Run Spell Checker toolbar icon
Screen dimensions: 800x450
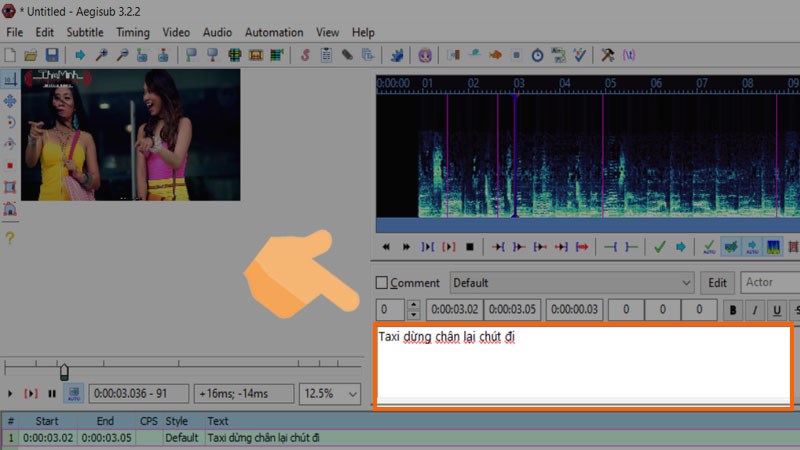580,55
